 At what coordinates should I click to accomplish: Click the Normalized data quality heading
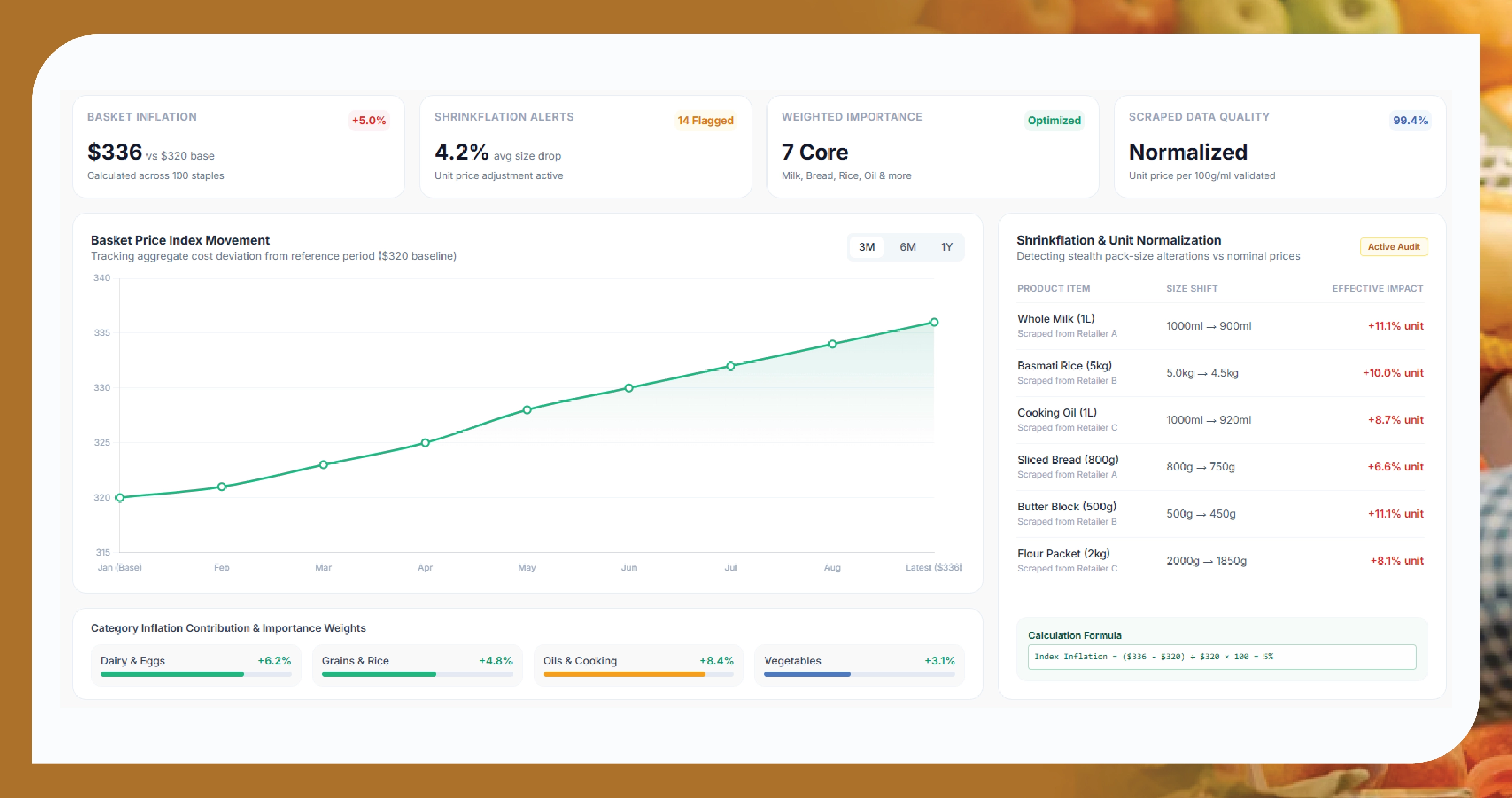pyautogui.click(x=1188, y=152)
